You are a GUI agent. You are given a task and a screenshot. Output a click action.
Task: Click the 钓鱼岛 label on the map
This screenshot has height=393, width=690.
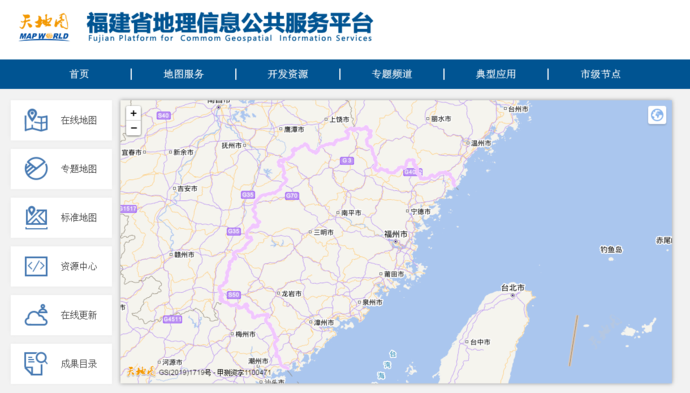611,250
